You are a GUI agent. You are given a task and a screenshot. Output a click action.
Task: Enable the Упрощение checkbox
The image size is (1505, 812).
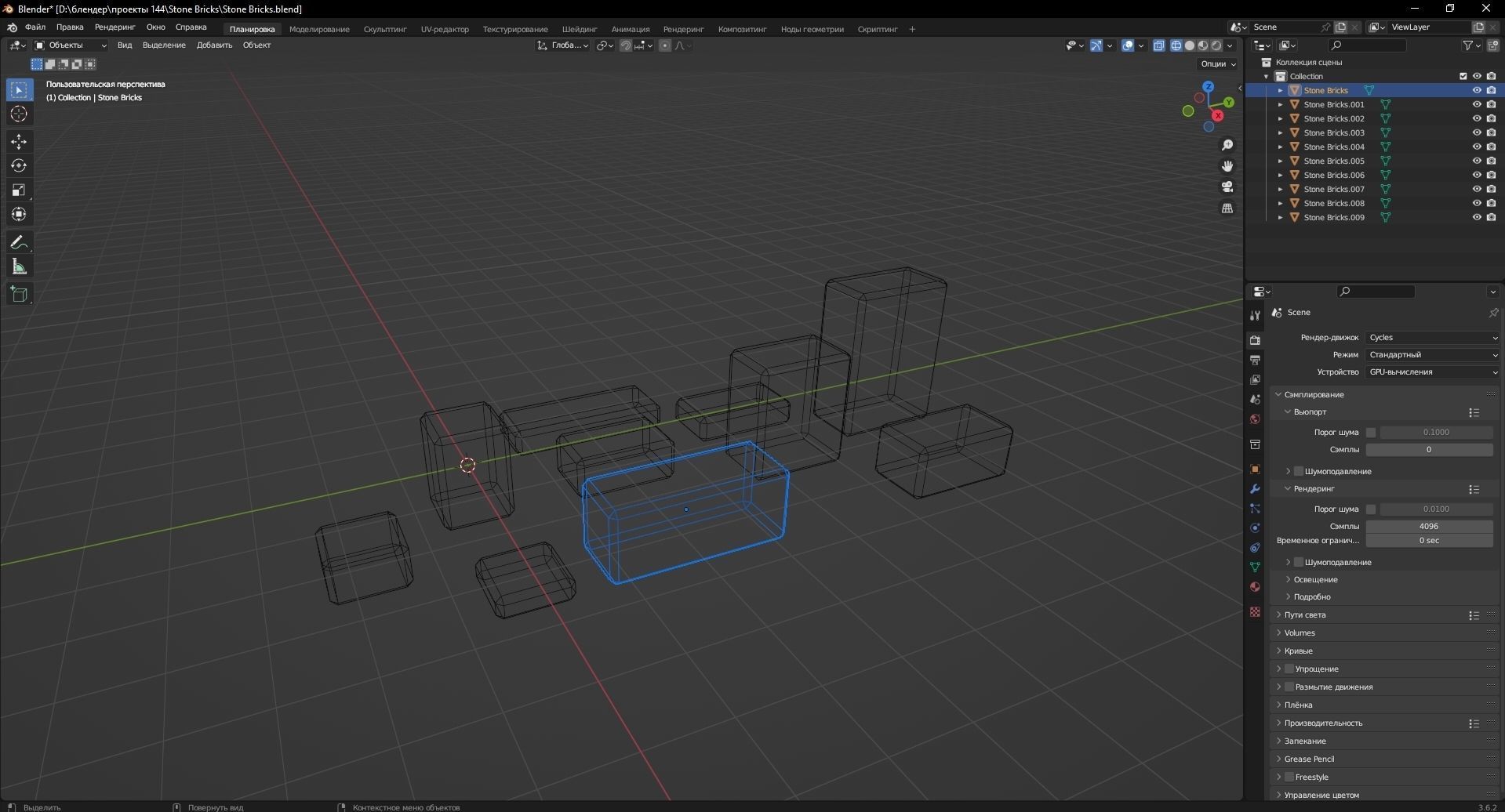point(1289,669)
